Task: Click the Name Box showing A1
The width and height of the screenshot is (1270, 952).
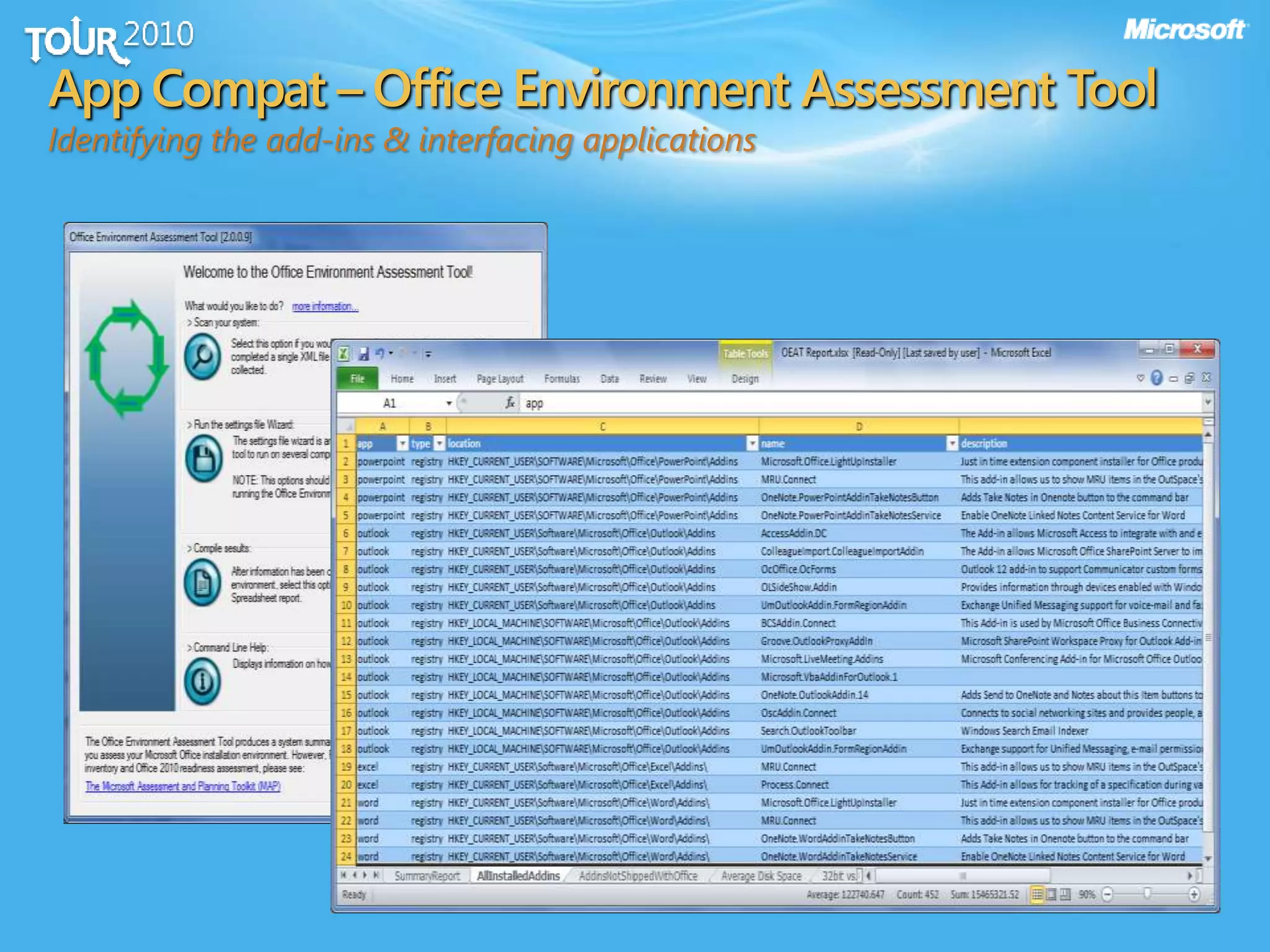Action: [x=389, y=403]
